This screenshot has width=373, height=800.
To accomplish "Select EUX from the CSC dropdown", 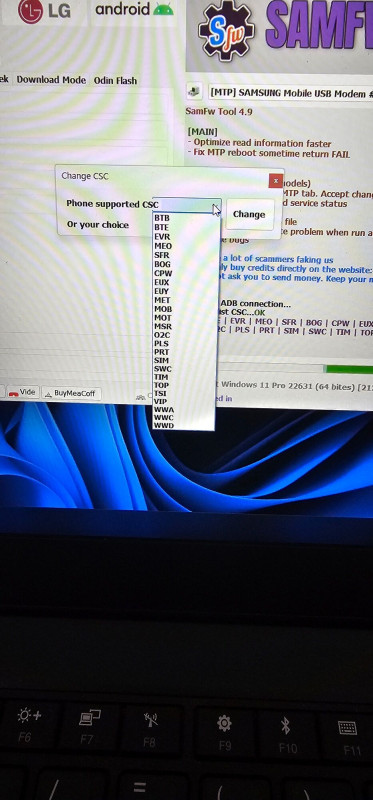I will tap(162, 282).
